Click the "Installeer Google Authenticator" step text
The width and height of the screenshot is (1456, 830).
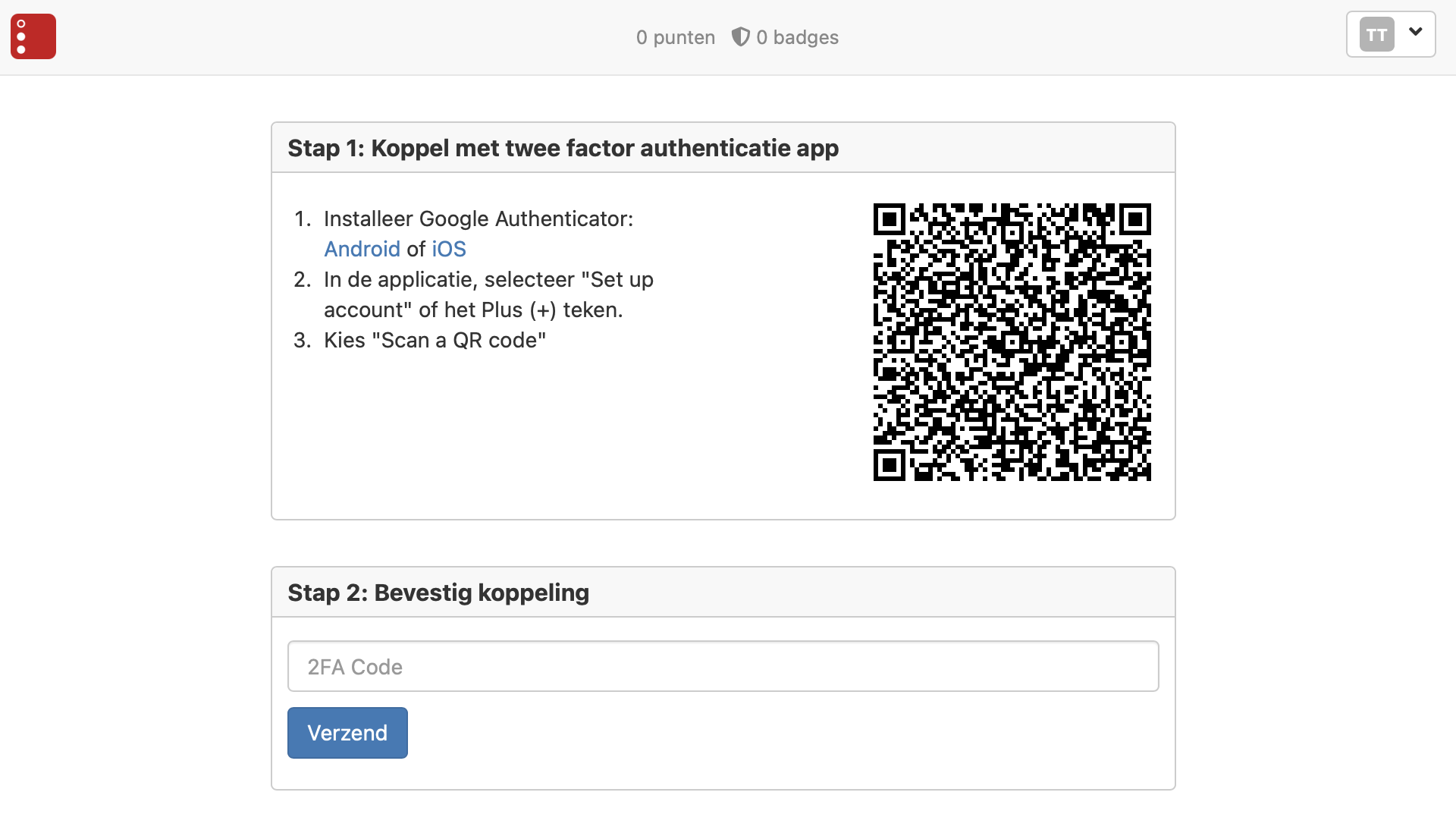(x=479, y=219)
